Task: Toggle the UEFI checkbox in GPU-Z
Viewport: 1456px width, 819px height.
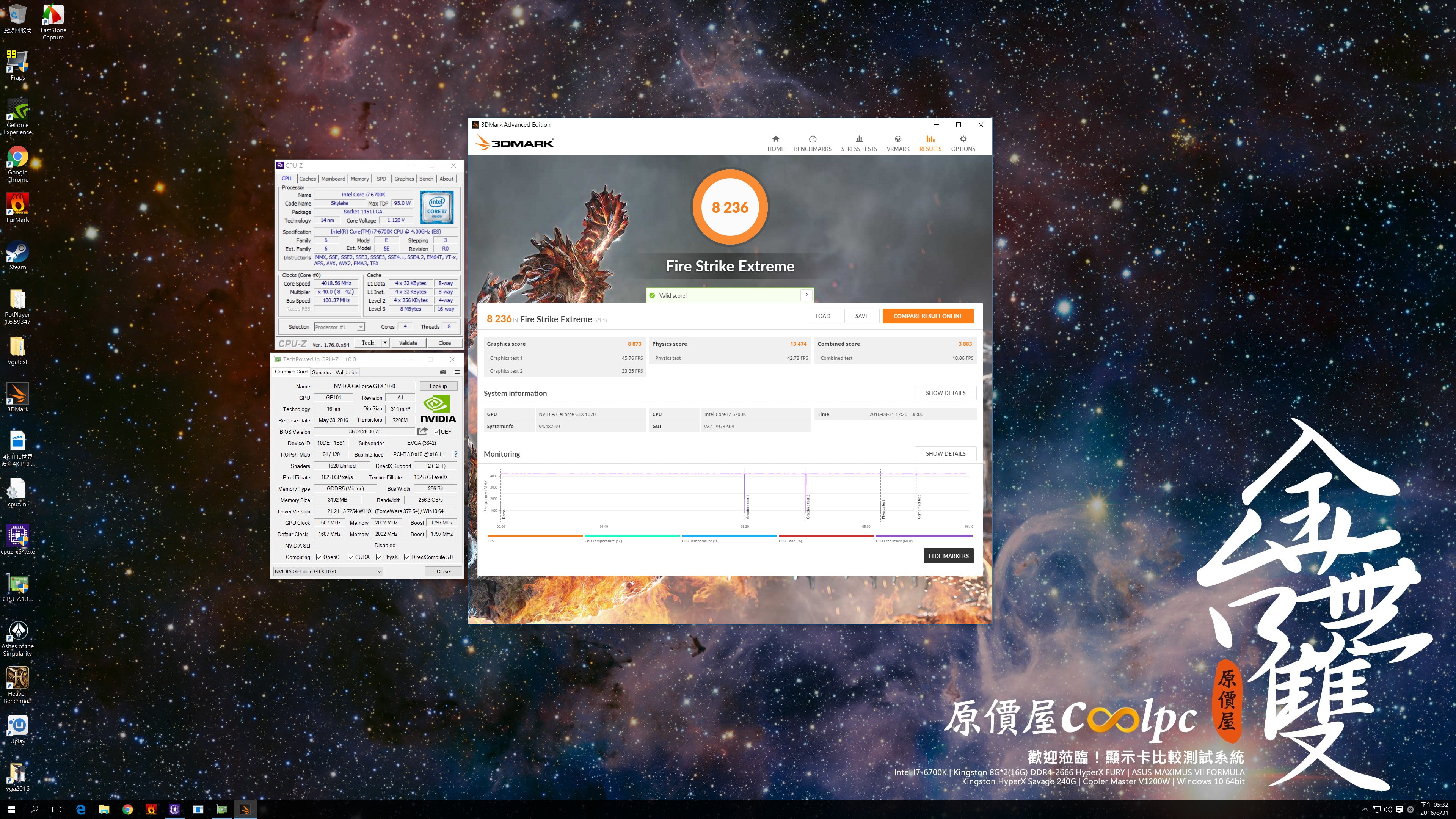Action: click(x=436, y=432)
